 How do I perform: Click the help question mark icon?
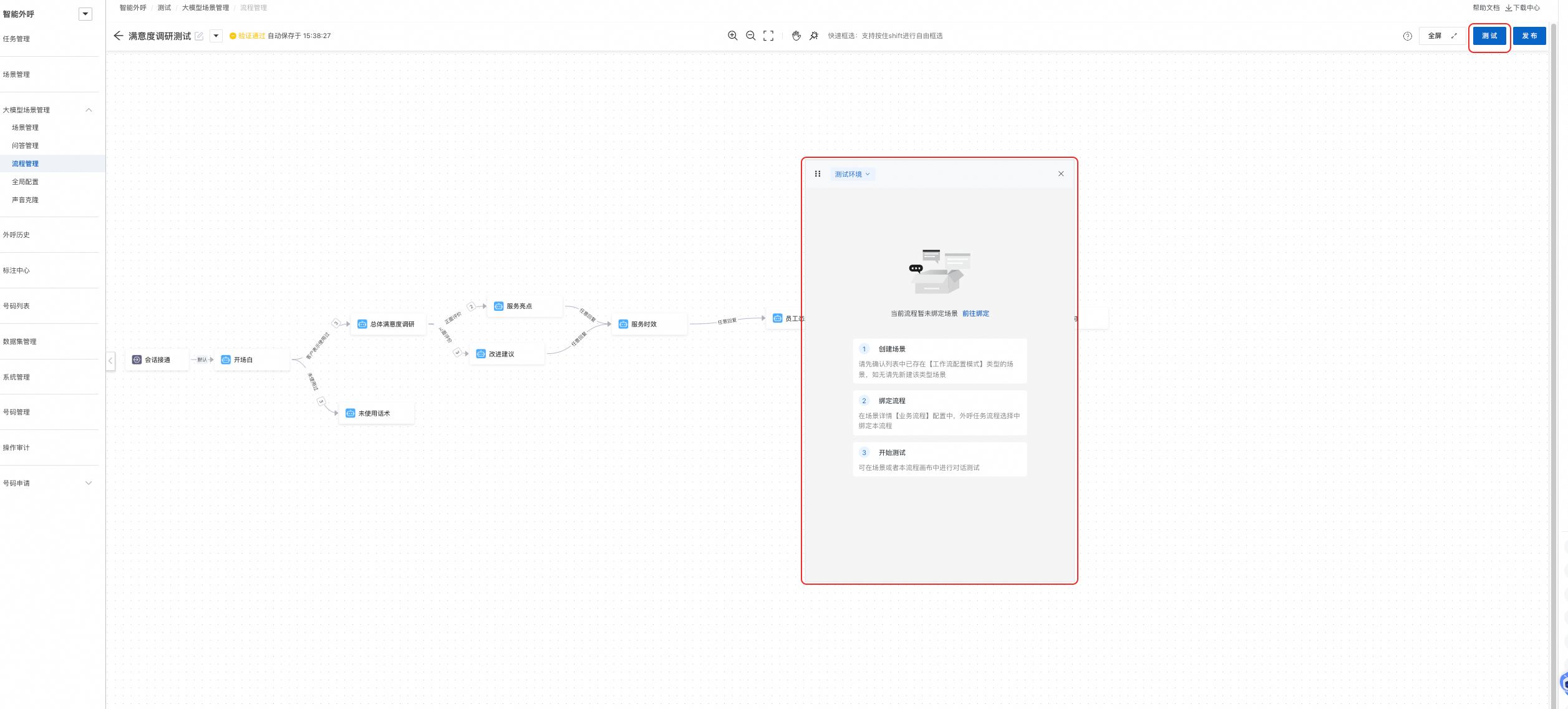pos(1407,36)
